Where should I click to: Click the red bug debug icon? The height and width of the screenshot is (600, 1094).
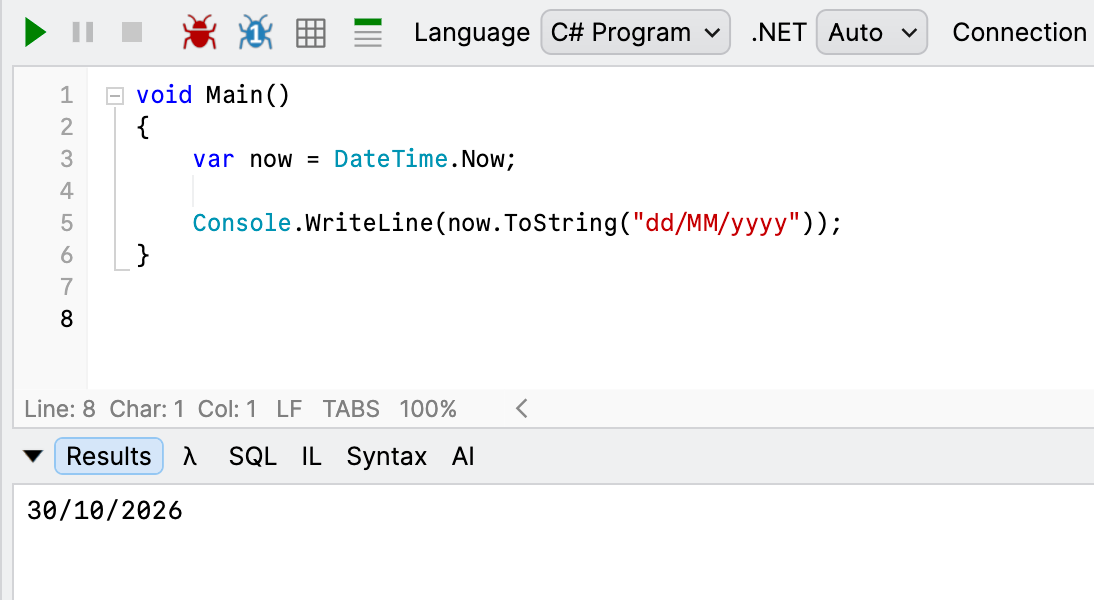coord(200,33)
